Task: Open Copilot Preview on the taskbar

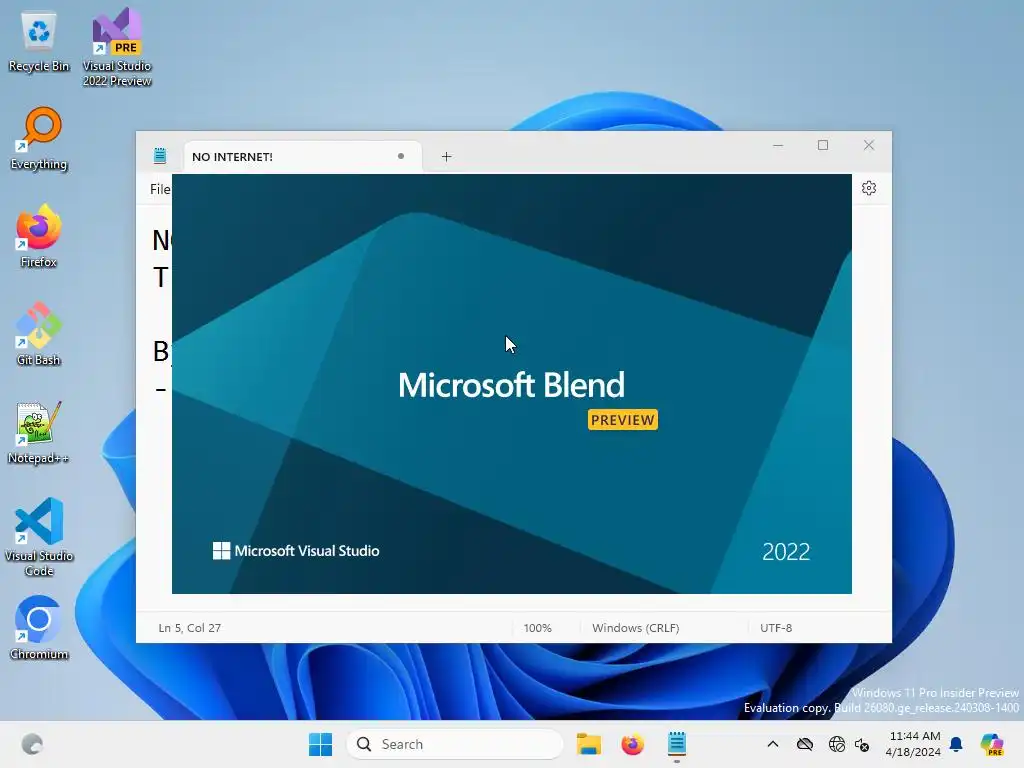Action: [x=992, y=744]
